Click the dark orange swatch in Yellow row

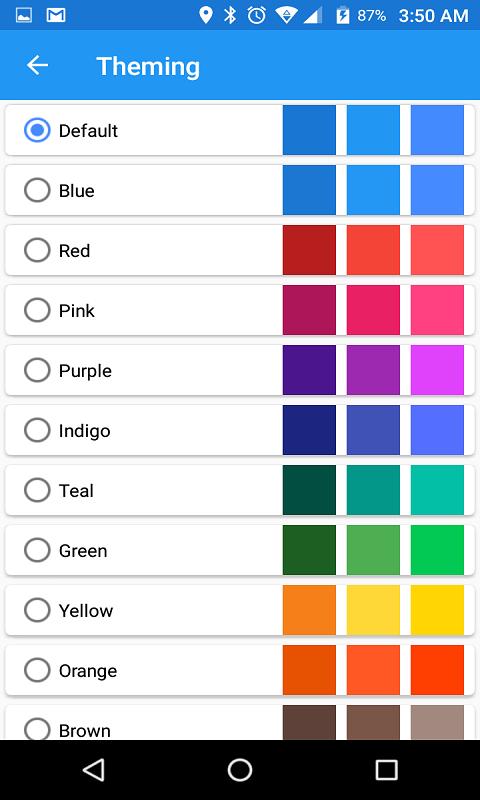(309, 610)
